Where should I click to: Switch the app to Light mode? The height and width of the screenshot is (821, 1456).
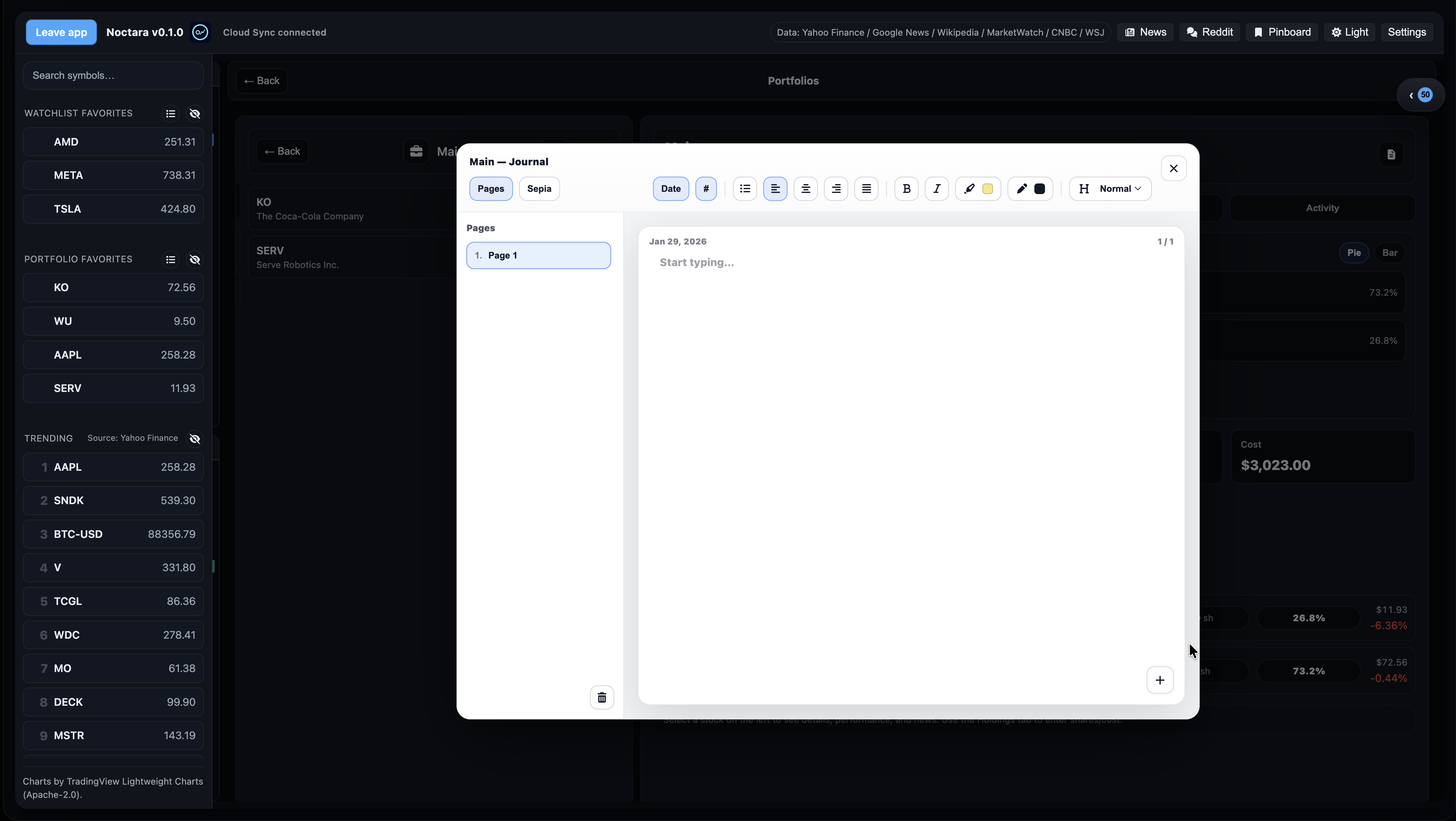click(1350, 32)
